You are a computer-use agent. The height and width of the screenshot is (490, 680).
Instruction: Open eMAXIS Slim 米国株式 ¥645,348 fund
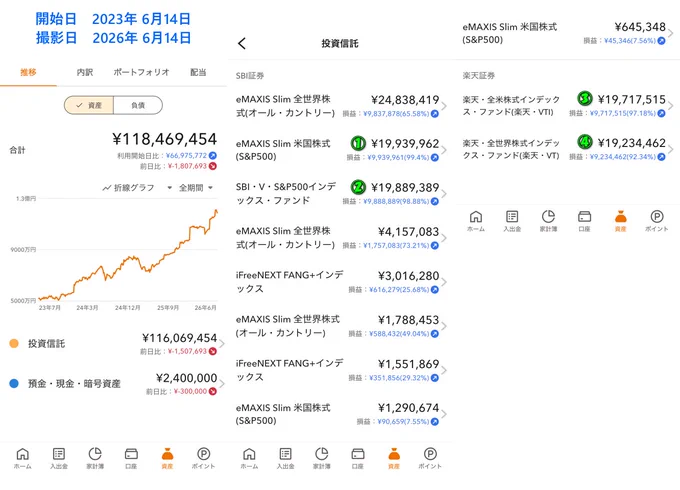click(x=566, y=33)
